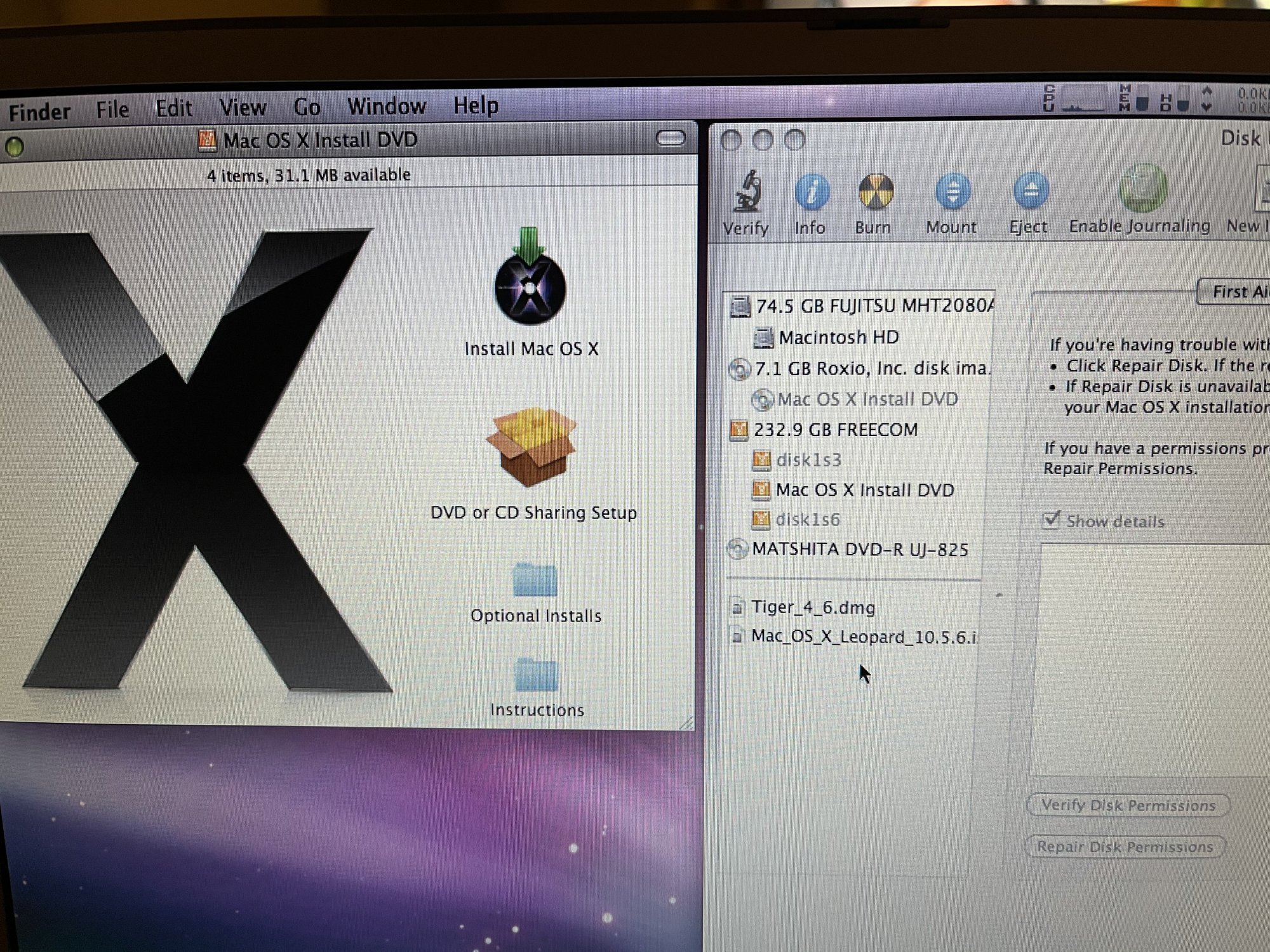The height and width of the screenshot is (952, 1270).
Task: Open the Optional Installs folder
Action: tap(535, 579)
